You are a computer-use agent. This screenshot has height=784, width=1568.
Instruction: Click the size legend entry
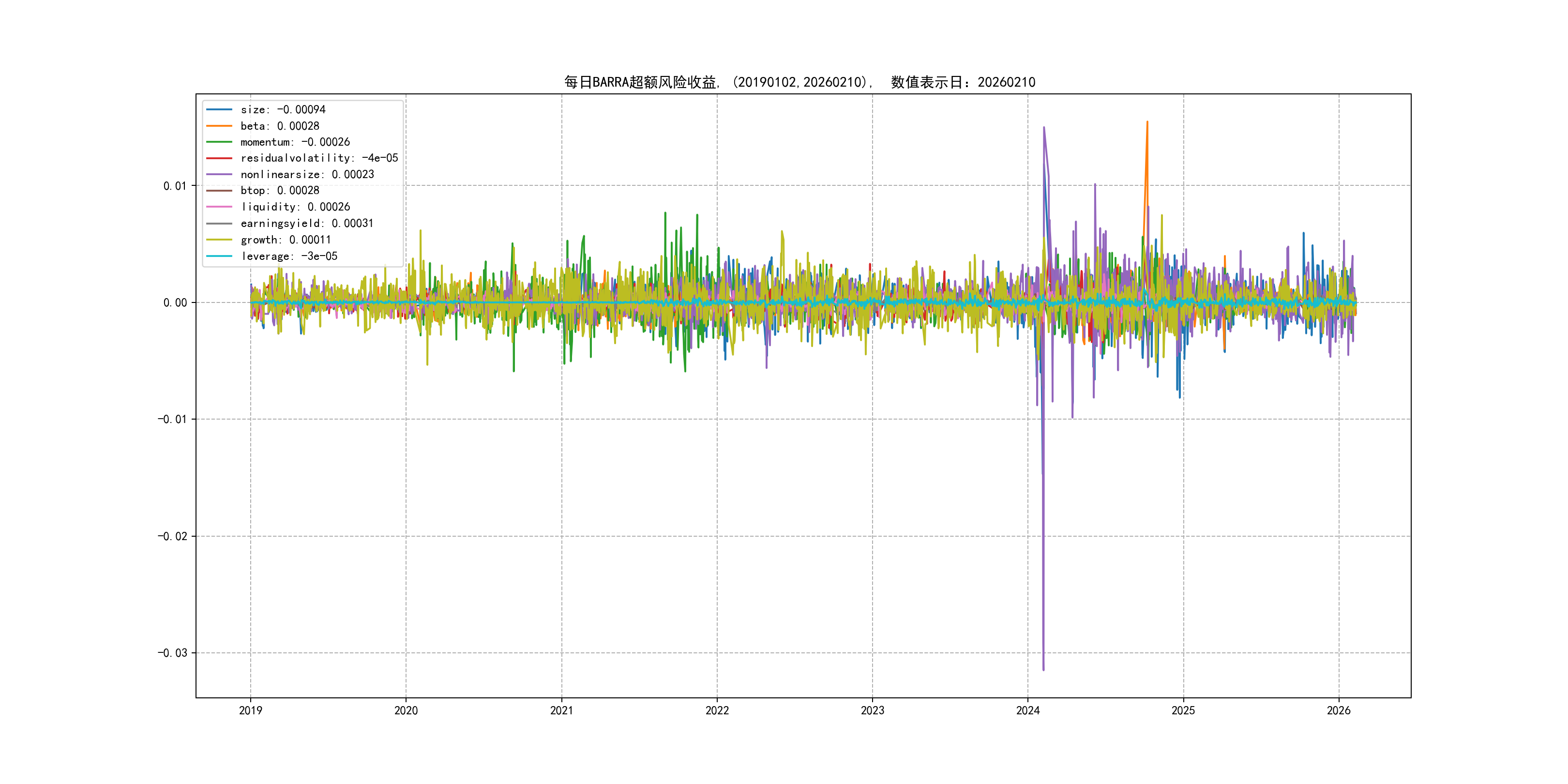click(x=283, y=109)
